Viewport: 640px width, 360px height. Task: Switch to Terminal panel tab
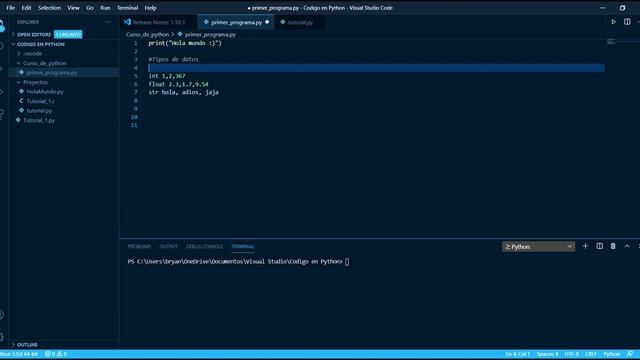pyautogui.click(x=242, y=247)
